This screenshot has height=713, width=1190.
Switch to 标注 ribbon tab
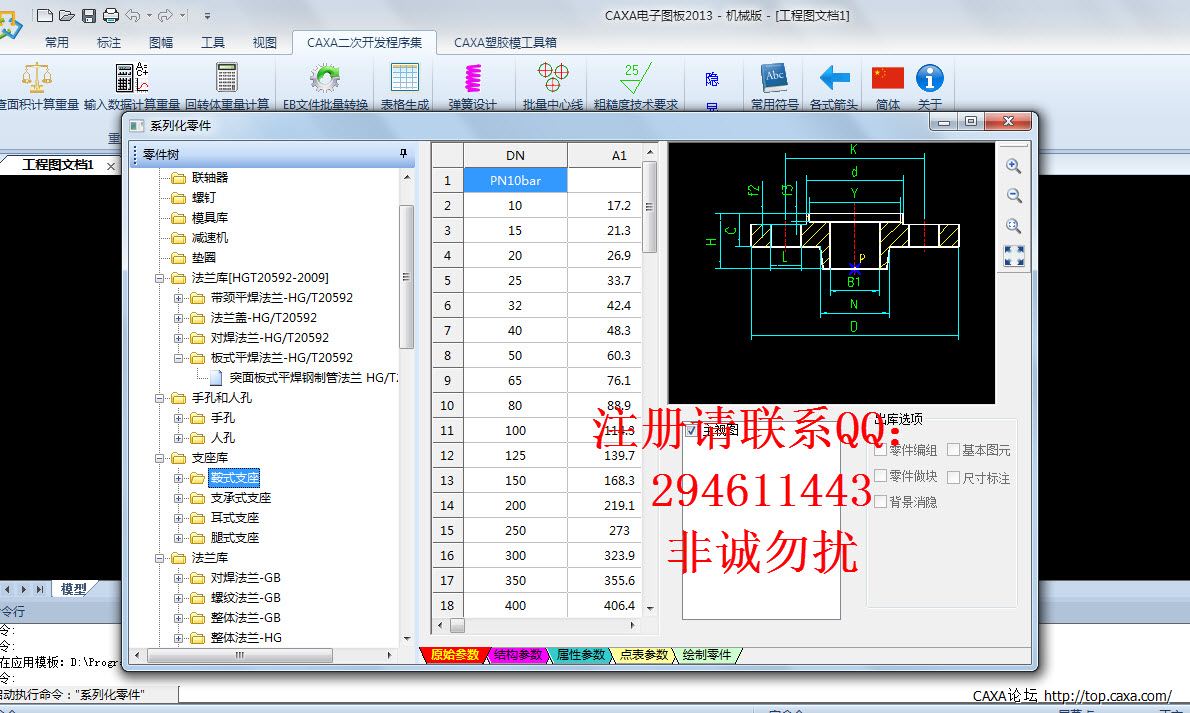[x=109, y=43]
